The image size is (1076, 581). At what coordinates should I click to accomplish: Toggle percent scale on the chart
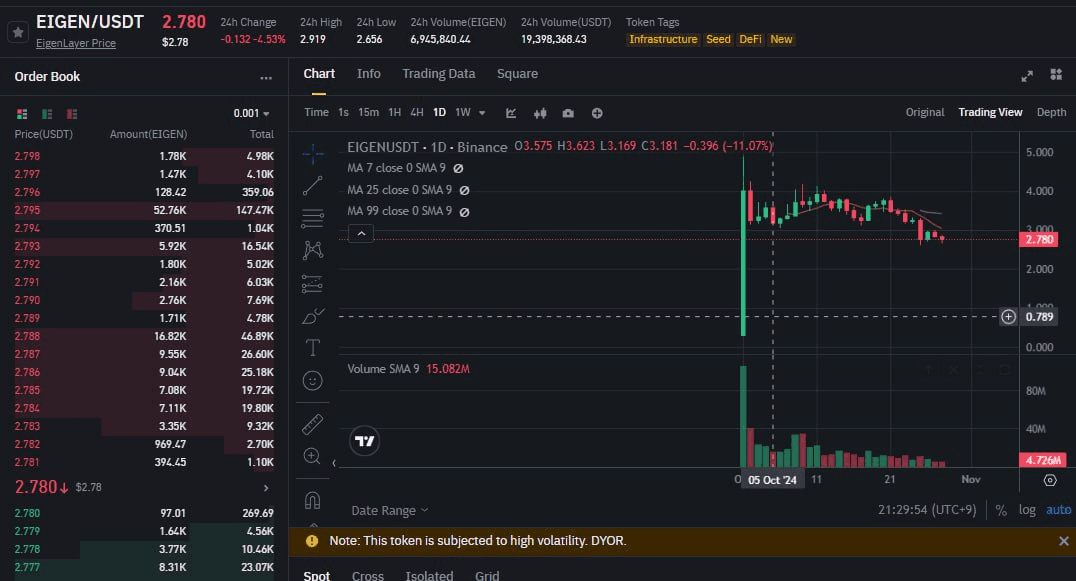[x=1001, y=510]
